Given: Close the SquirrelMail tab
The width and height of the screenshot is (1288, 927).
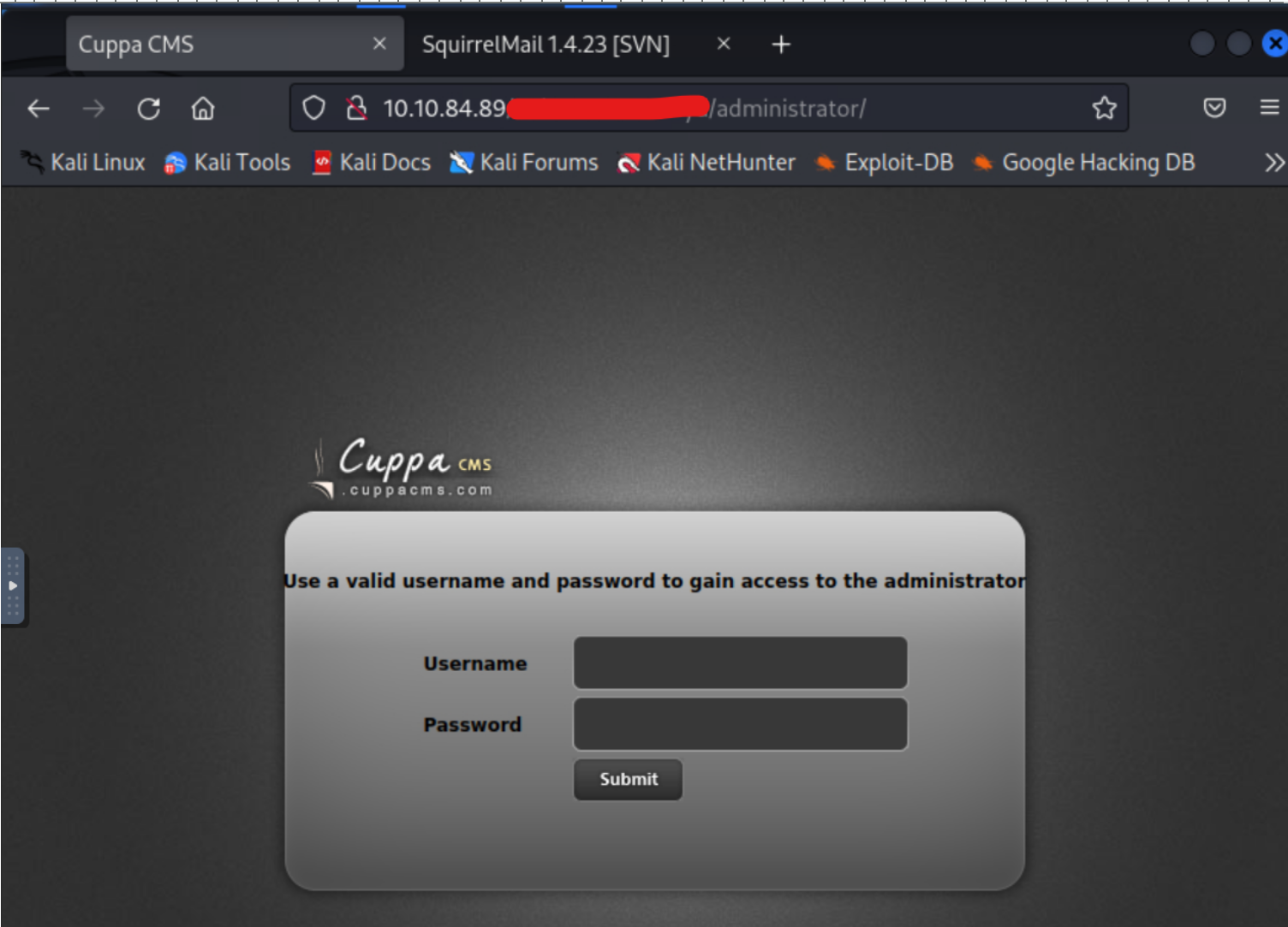Looking at the screenshot, I should tap(724, 44).
